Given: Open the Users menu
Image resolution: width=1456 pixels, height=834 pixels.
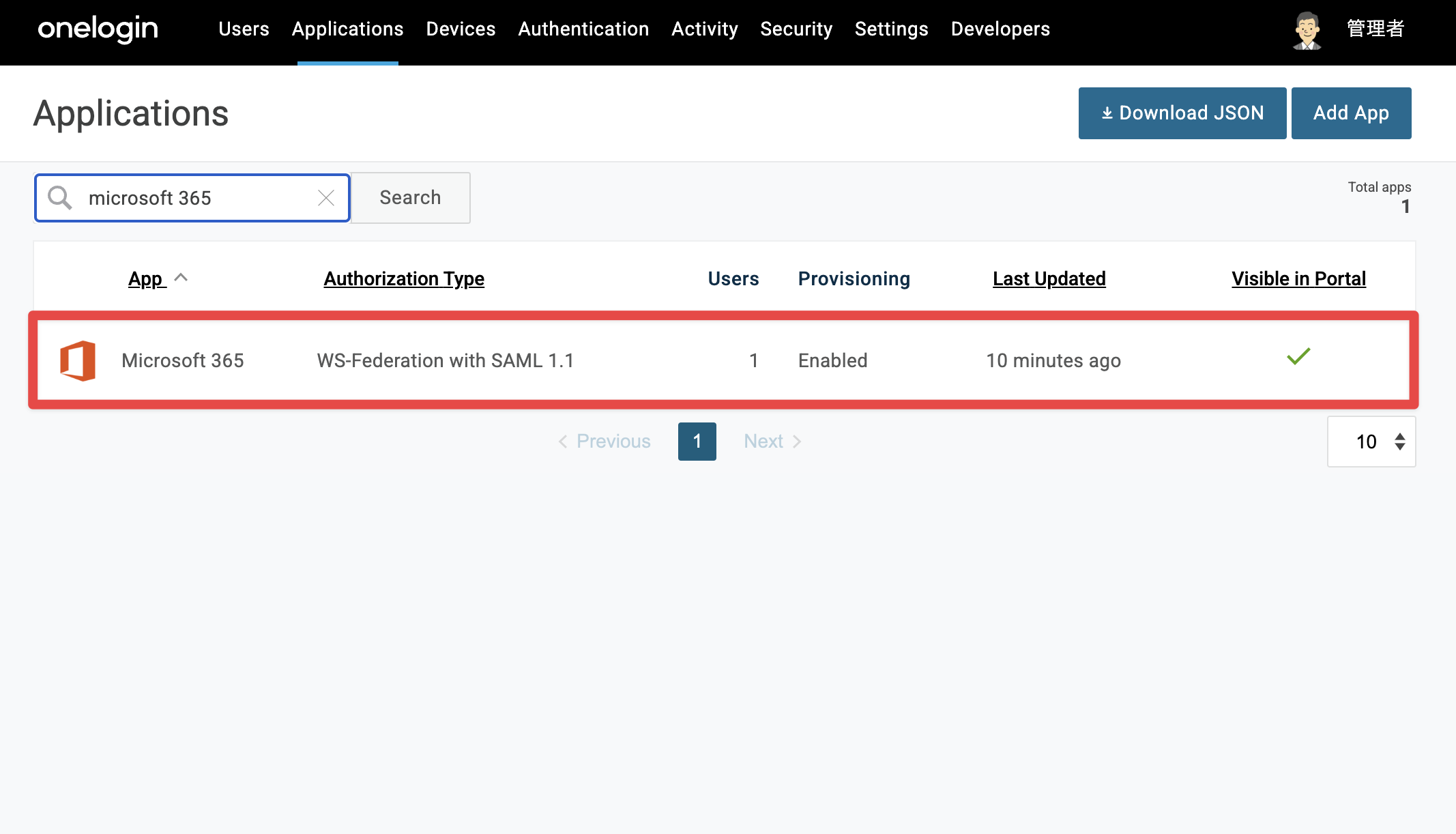Looking at the screenshot, I should click(244, 29).
